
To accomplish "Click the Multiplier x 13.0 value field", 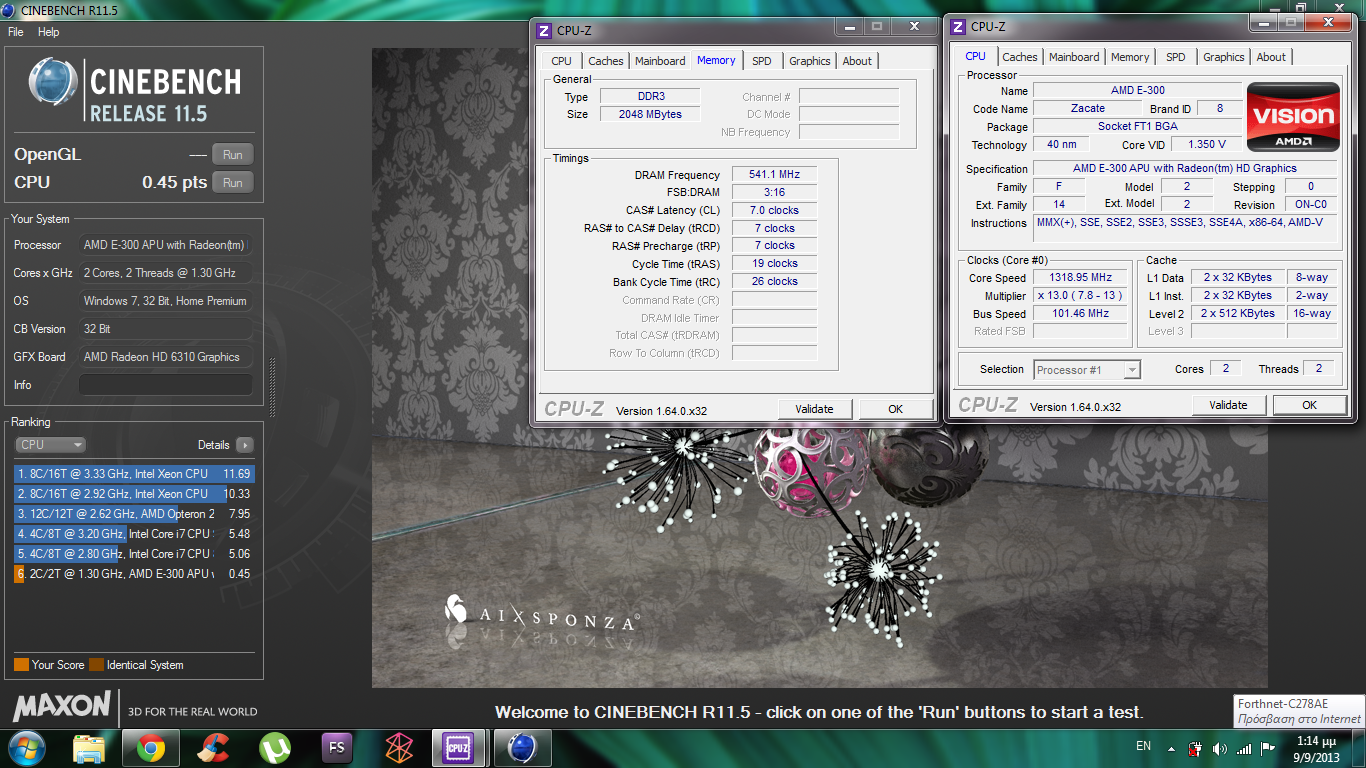I will pos(1080,295).
